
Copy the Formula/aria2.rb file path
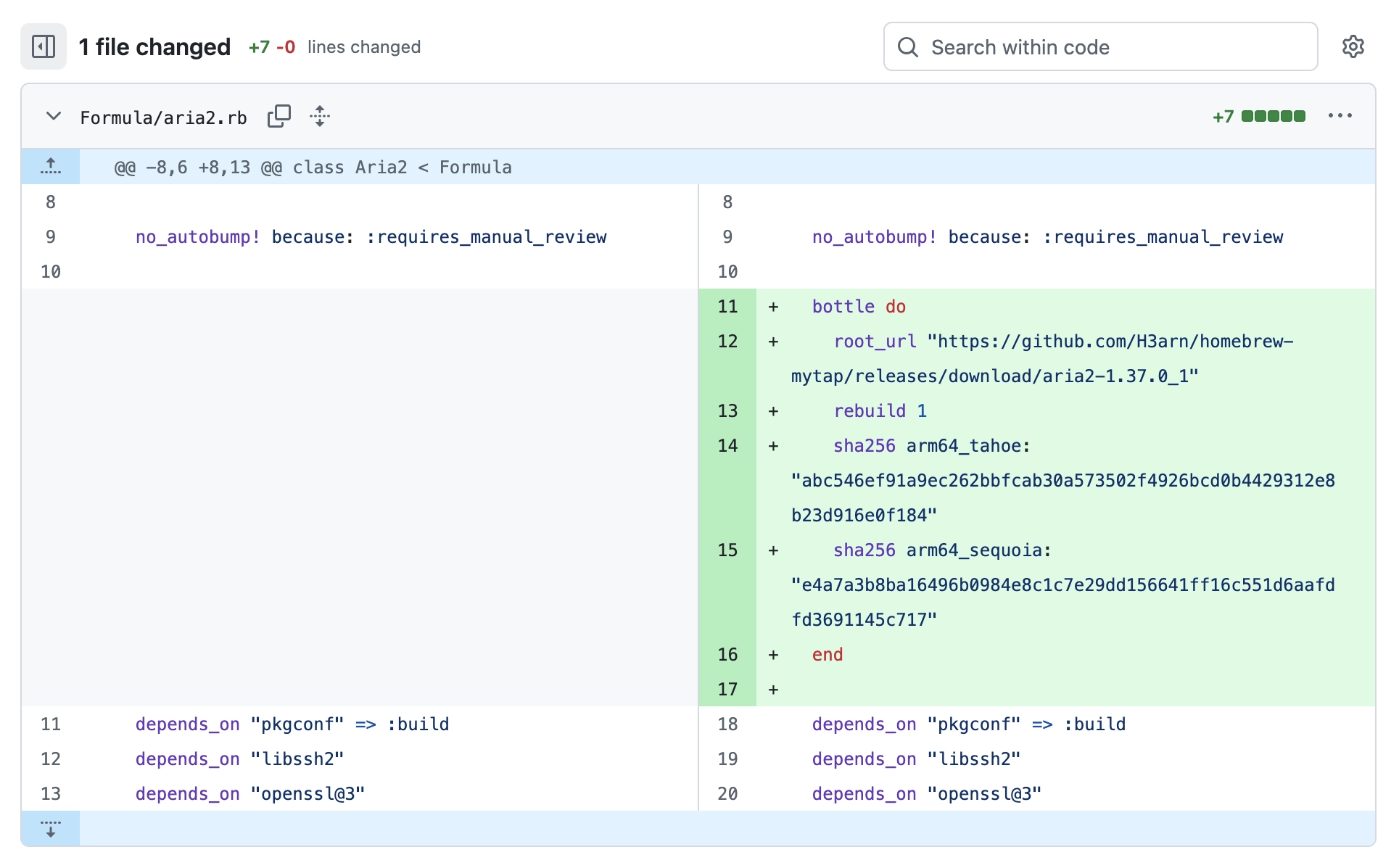coord(278,116)
